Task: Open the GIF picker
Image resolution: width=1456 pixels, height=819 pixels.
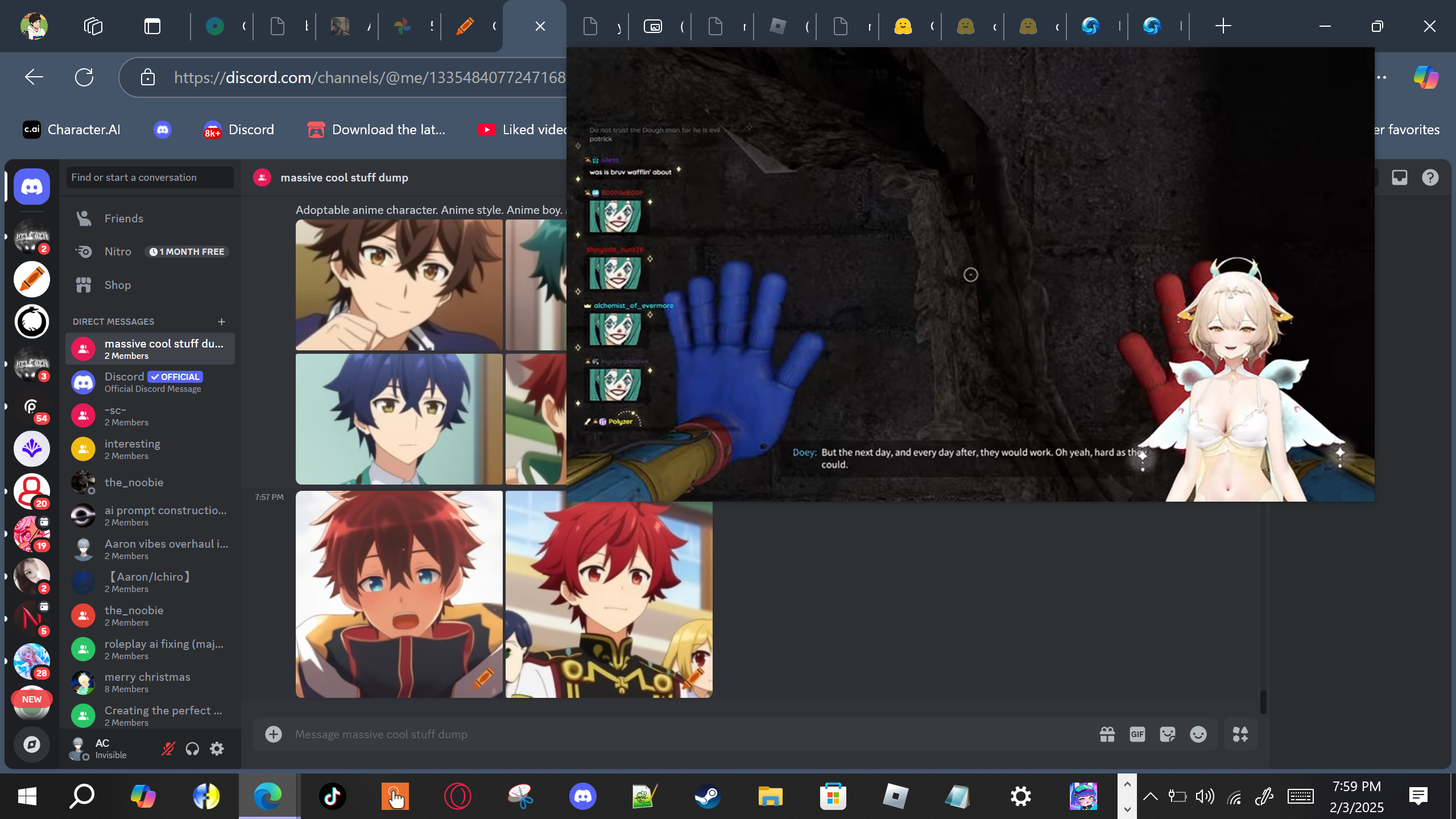Action: click(x=1137, y=734)
